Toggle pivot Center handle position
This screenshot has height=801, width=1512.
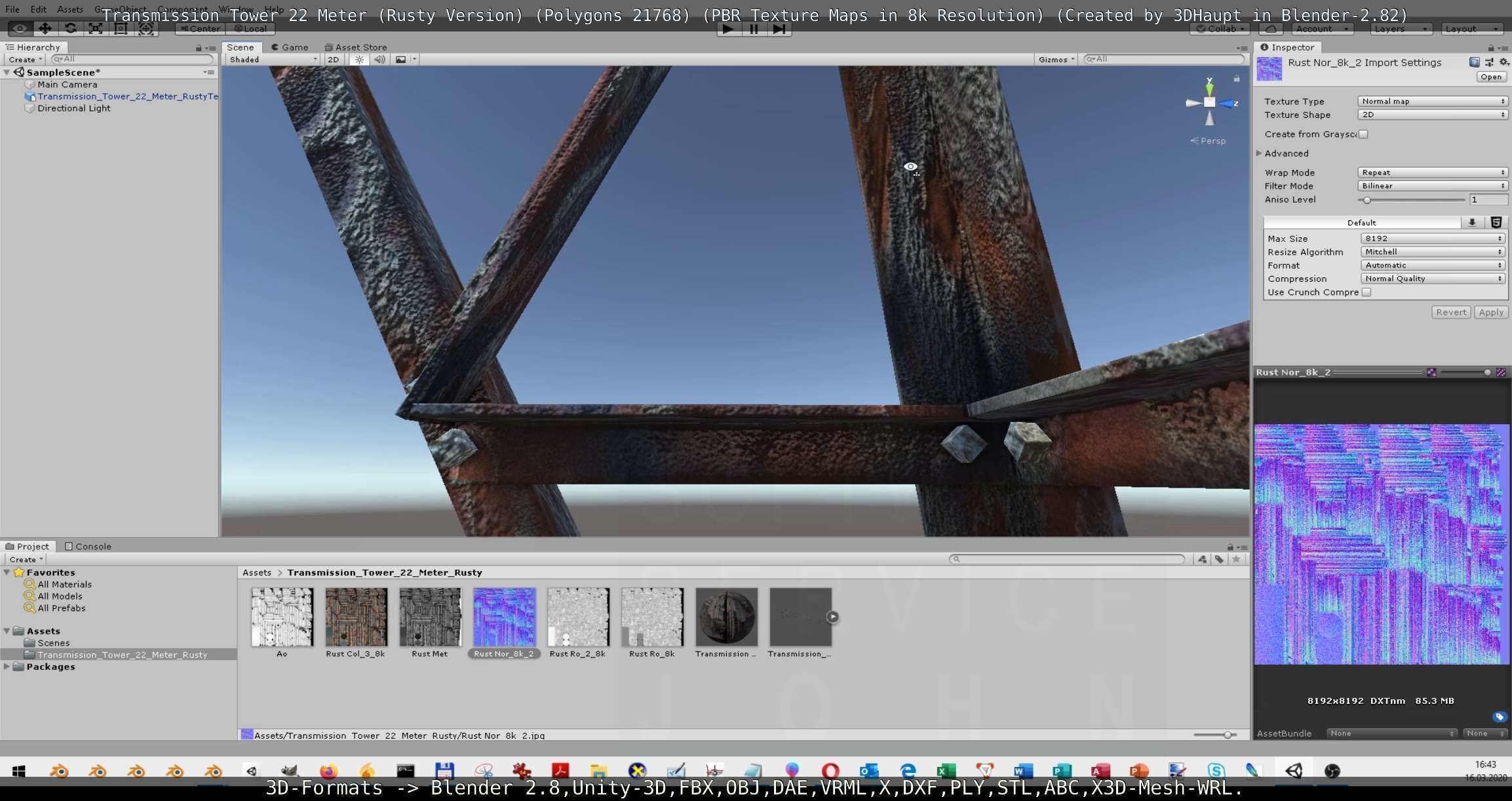[x=201, y=29]
